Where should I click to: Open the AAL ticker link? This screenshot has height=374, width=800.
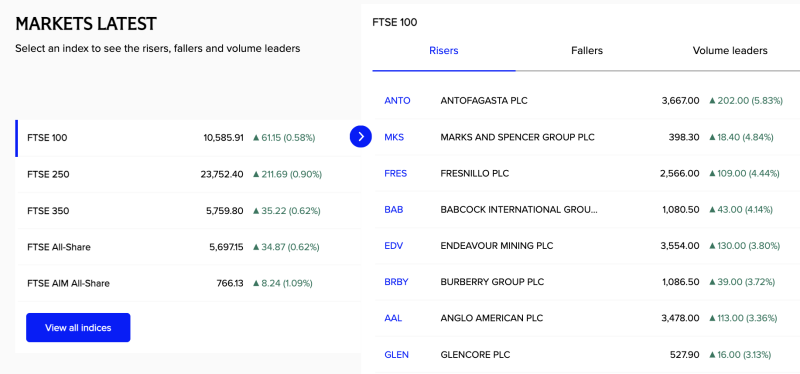pyautogui.click(x=393, y=318)
